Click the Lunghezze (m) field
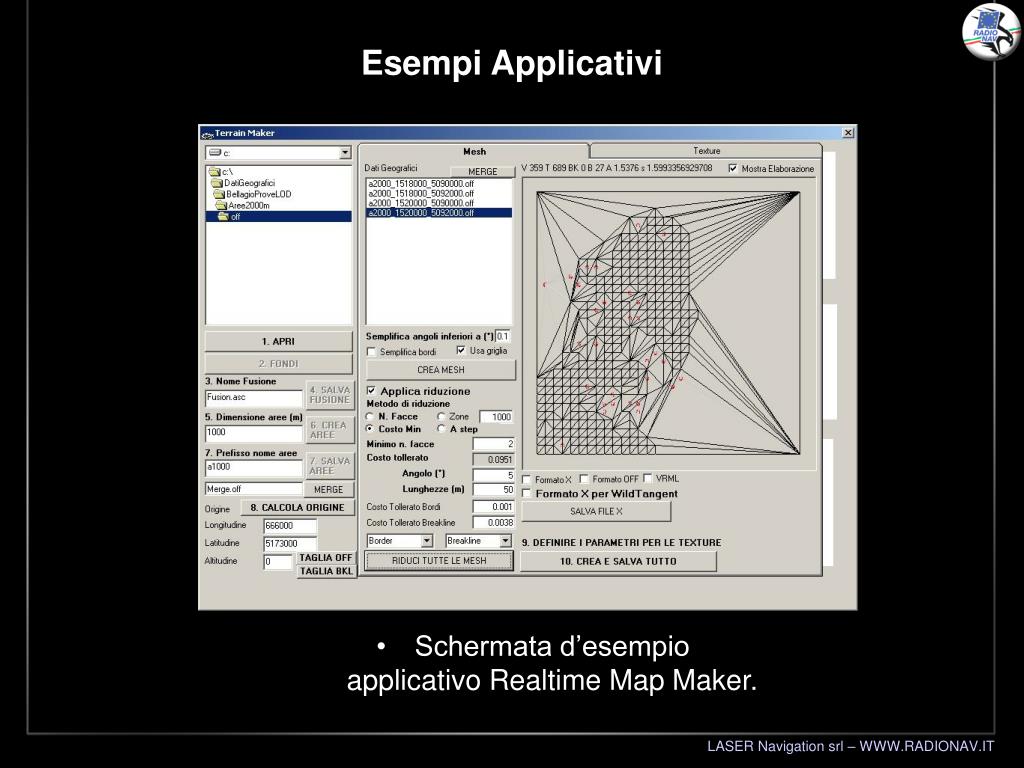This screenshot has height=768, width=1024. 493,490
